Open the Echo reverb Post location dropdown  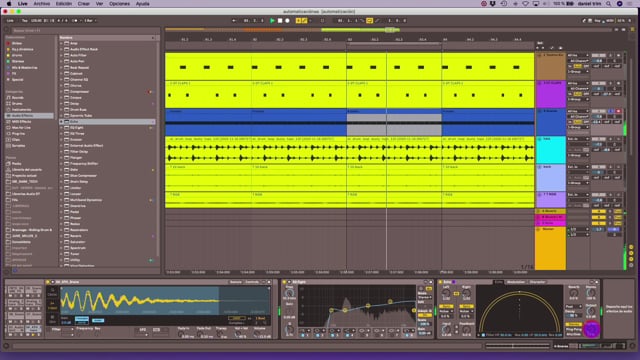(574, 307)
